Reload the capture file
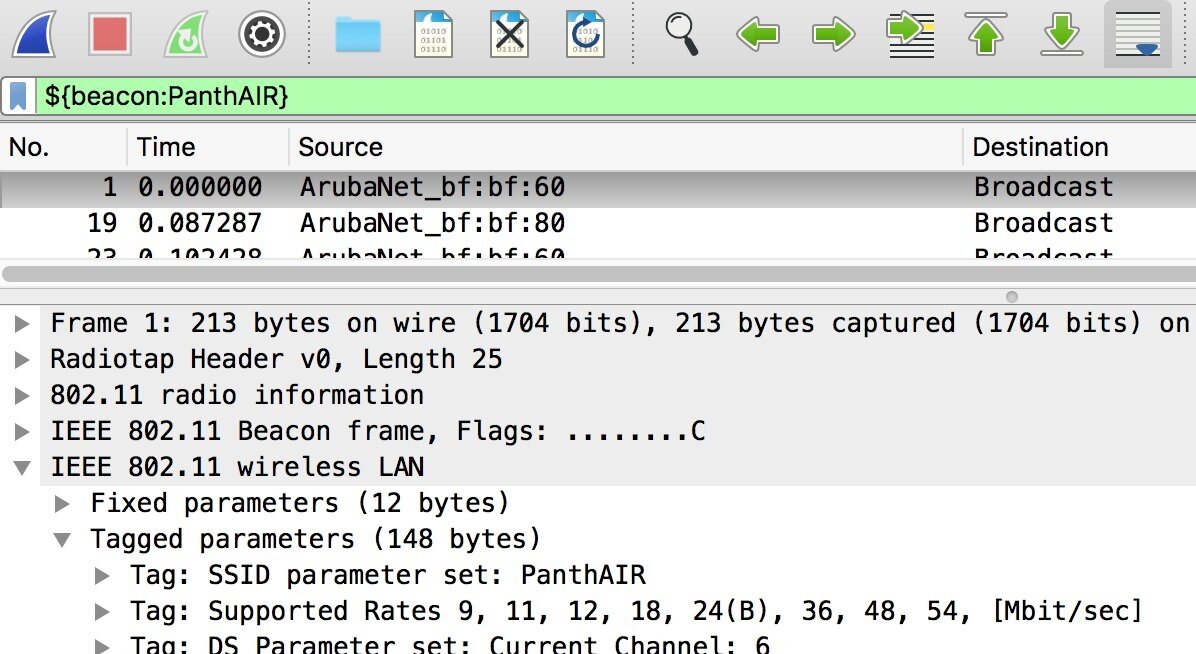Viewport: 1196px width, 654px height. click(x=585, y=34)
